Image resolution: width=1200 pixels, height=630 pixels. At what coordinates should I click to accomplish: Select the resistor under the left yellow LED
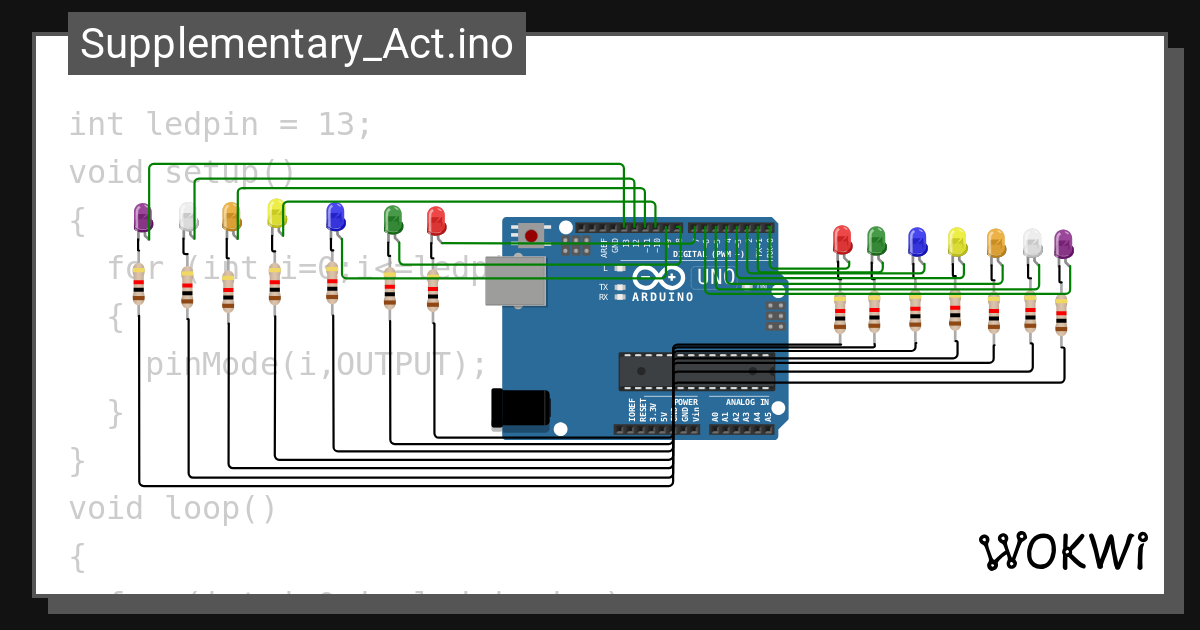coord(274,285)
